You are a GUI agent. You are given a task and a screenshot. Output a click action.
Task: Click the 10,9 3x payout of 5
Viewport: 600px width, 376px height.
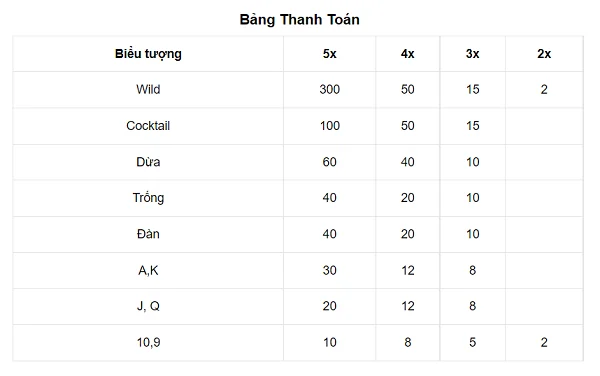[473, 342]
